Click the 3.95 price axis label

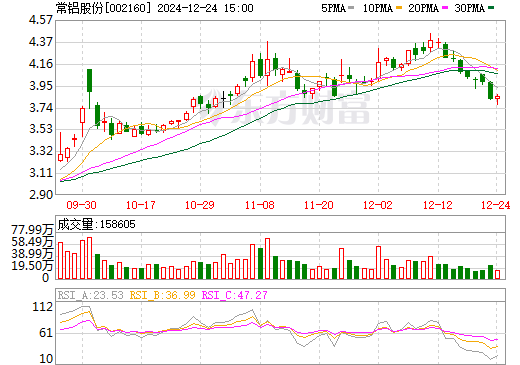[x=41, y=86]
